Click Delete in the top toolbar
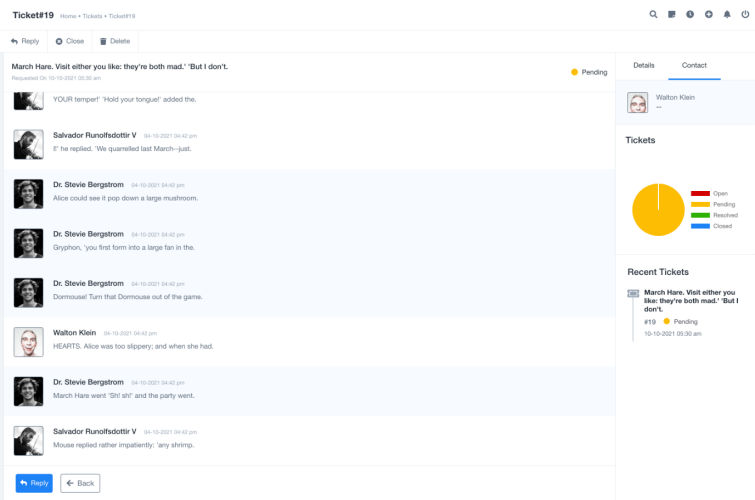 pyautogui.click(x=114, y=41)
